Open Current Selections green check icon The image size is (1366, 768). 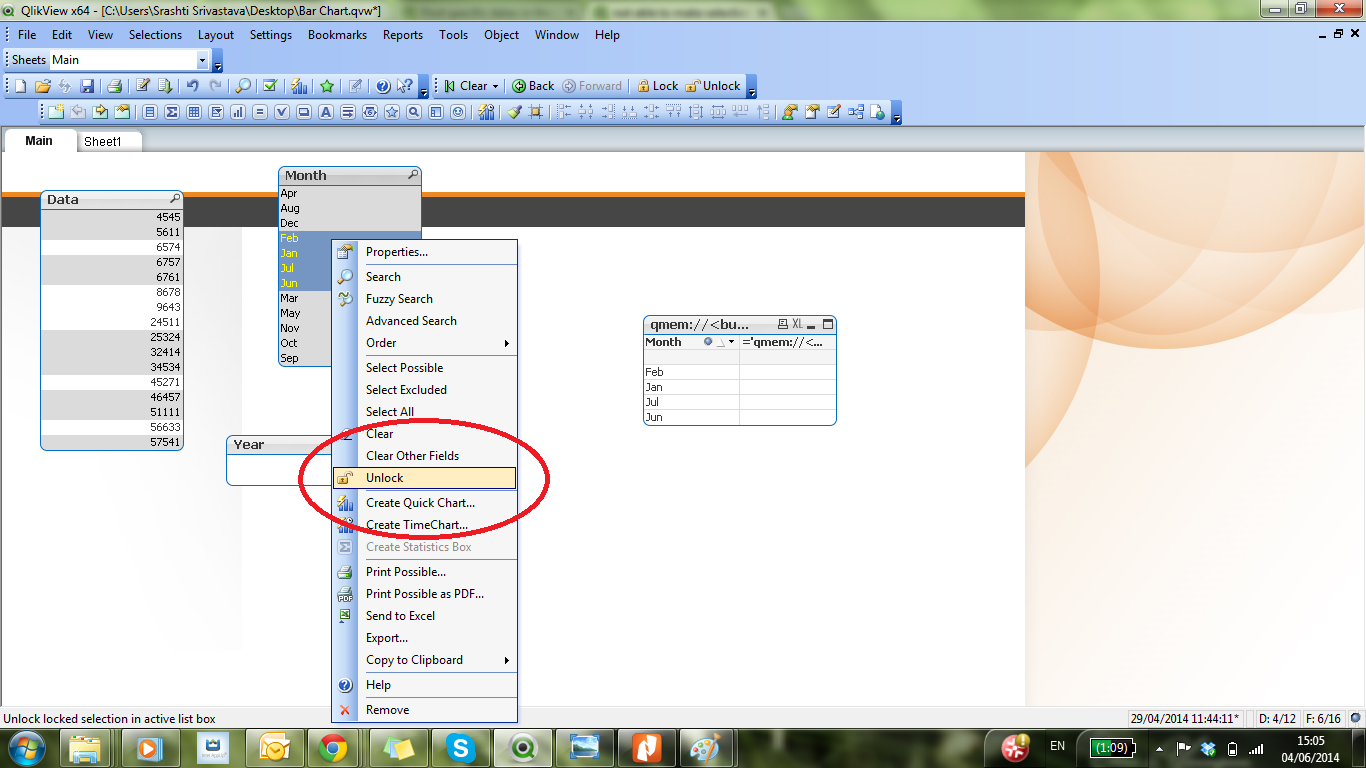270,86
